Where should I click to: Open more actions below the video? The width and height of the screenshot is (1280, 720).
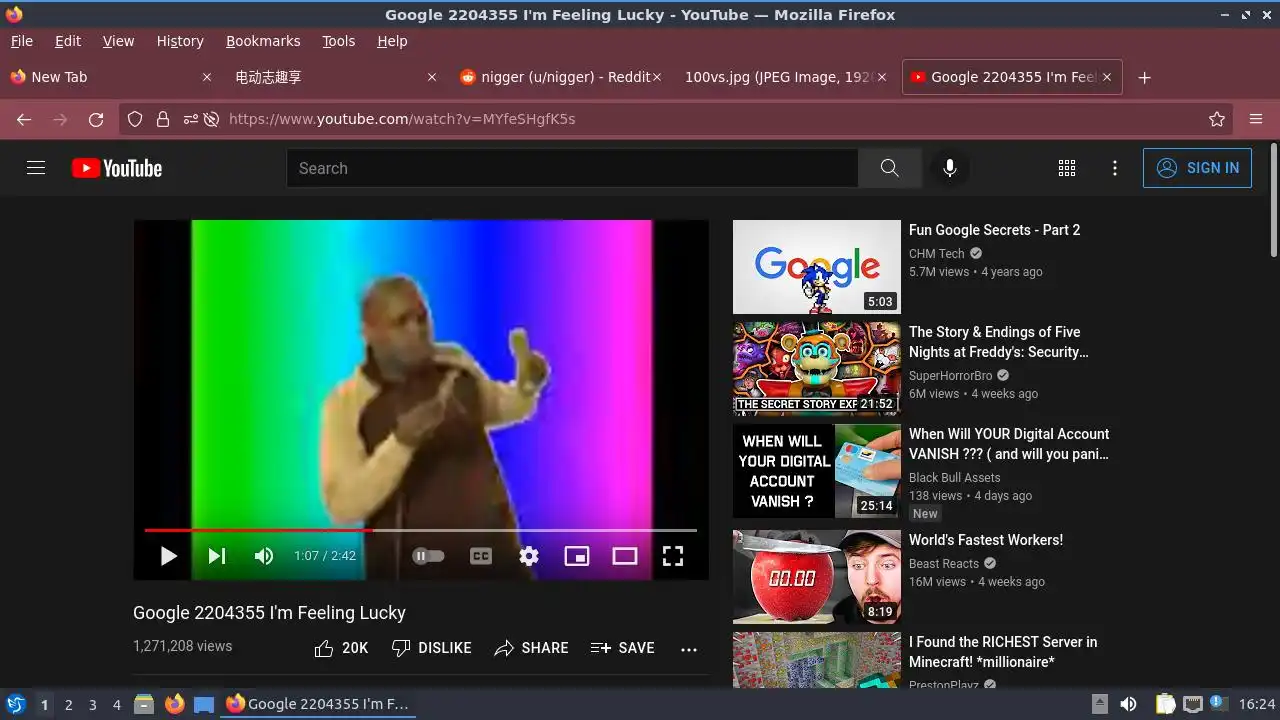pos(689,649)
